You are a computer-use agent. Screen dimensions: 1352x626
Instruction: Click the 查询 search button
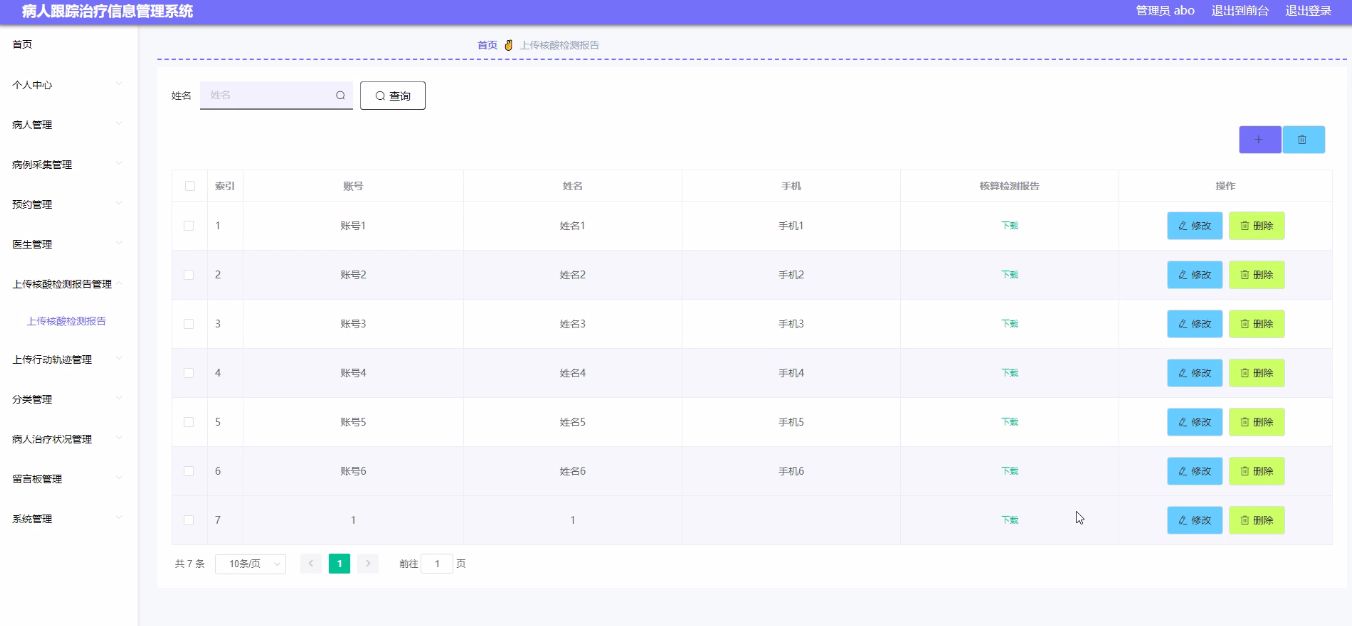coord(393,96)
